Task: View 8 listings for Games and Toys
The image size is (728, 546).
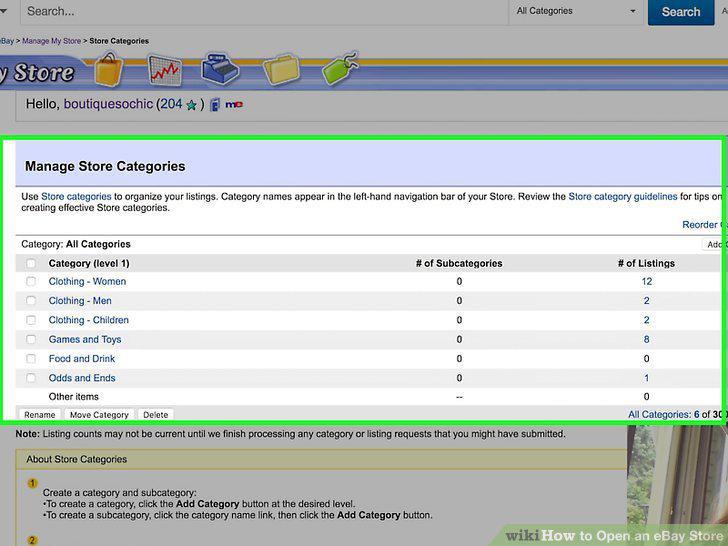Action: (646, 339)
